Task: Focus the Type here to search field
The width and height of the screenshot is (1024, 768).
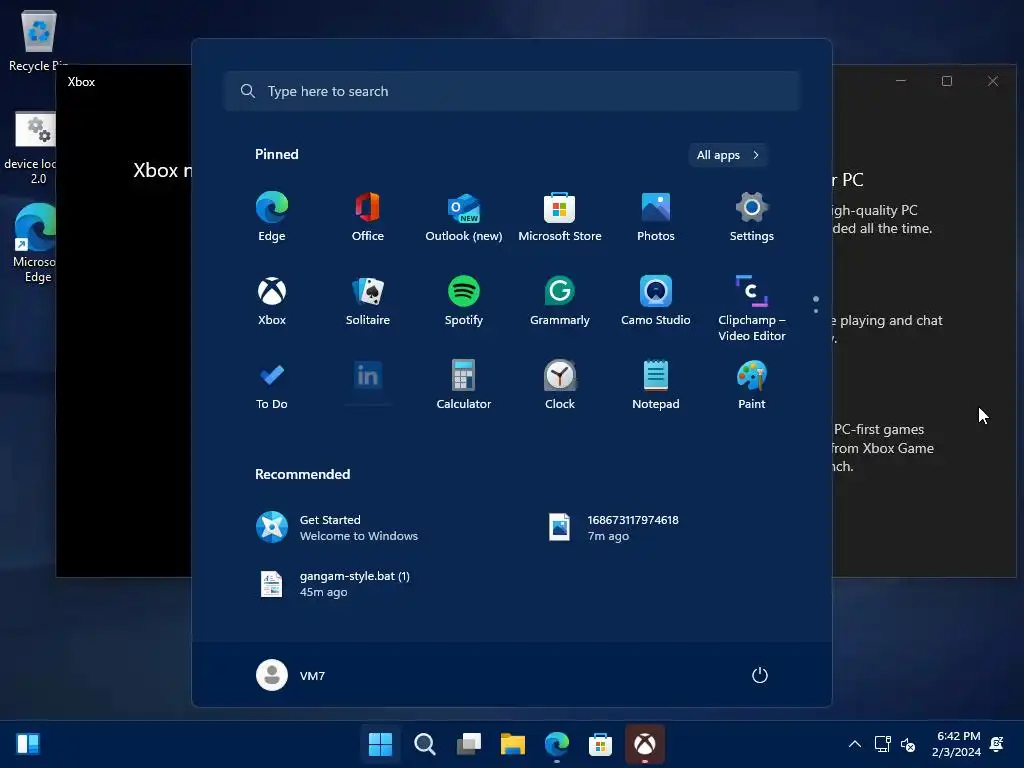Action: (512, 91)
